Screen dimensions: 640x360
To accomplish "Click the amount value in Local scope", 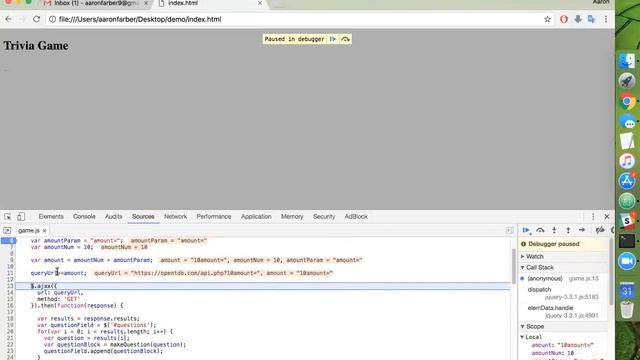I will 575,345.
